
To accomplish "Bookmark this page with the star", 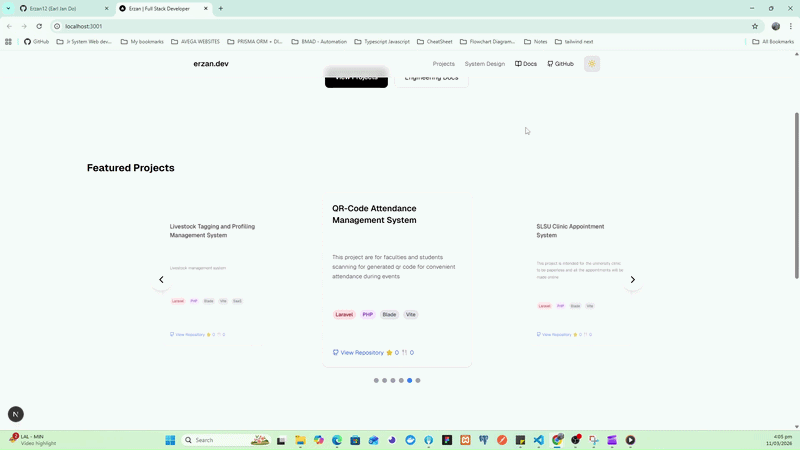I will pyautogui.click(x=755, y=26).
